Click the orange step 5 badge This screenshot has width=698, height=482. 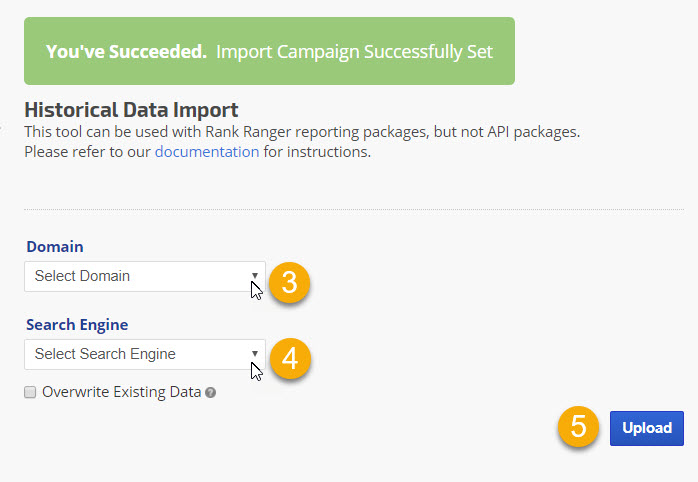tap(579, 427)
